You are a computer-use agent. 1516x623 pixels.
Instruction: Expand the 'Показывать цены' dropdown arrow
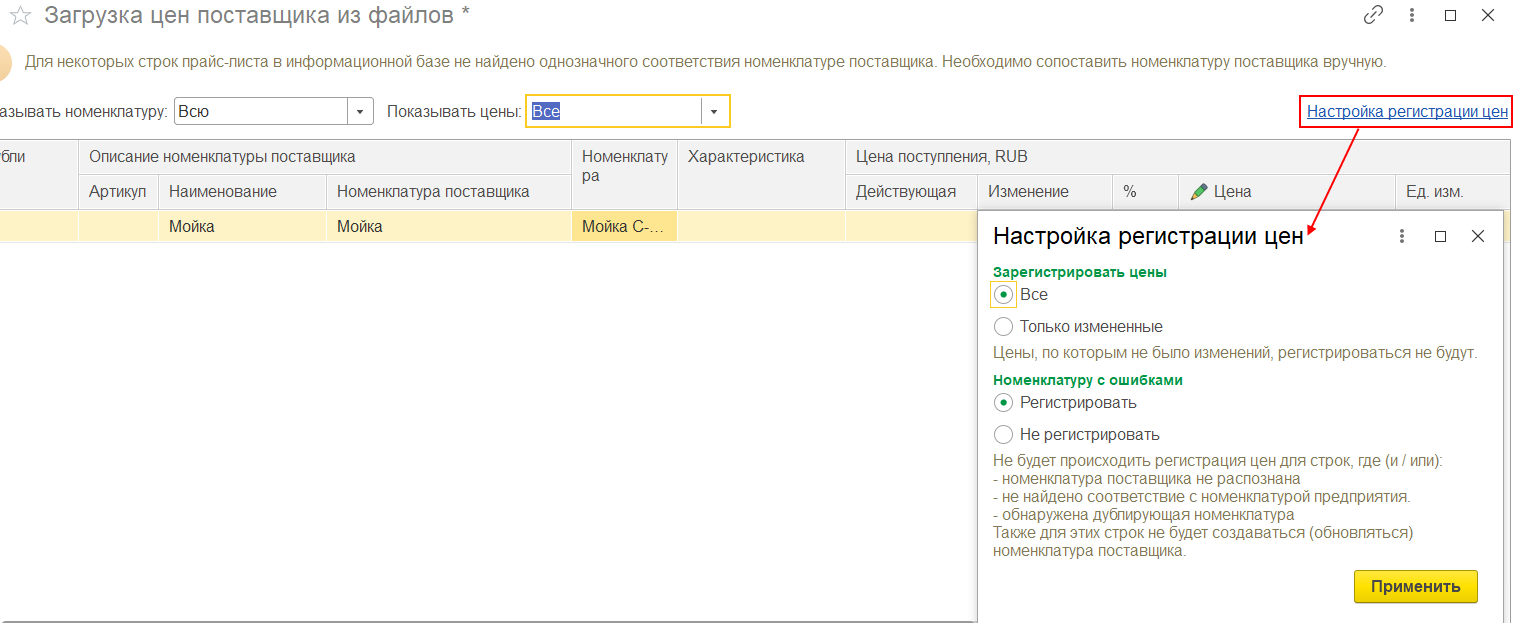(714, 111)
